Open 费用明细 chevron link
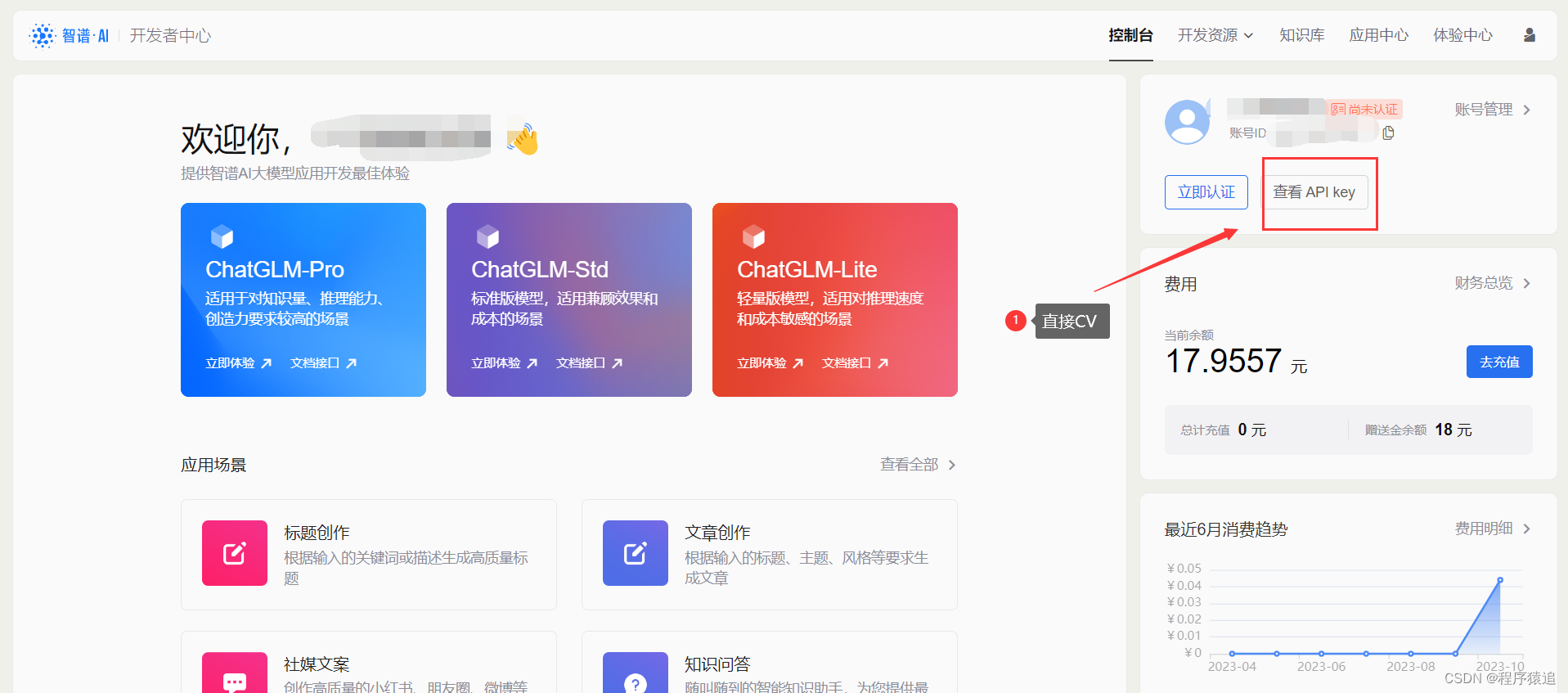 (x=1492, y=529)
